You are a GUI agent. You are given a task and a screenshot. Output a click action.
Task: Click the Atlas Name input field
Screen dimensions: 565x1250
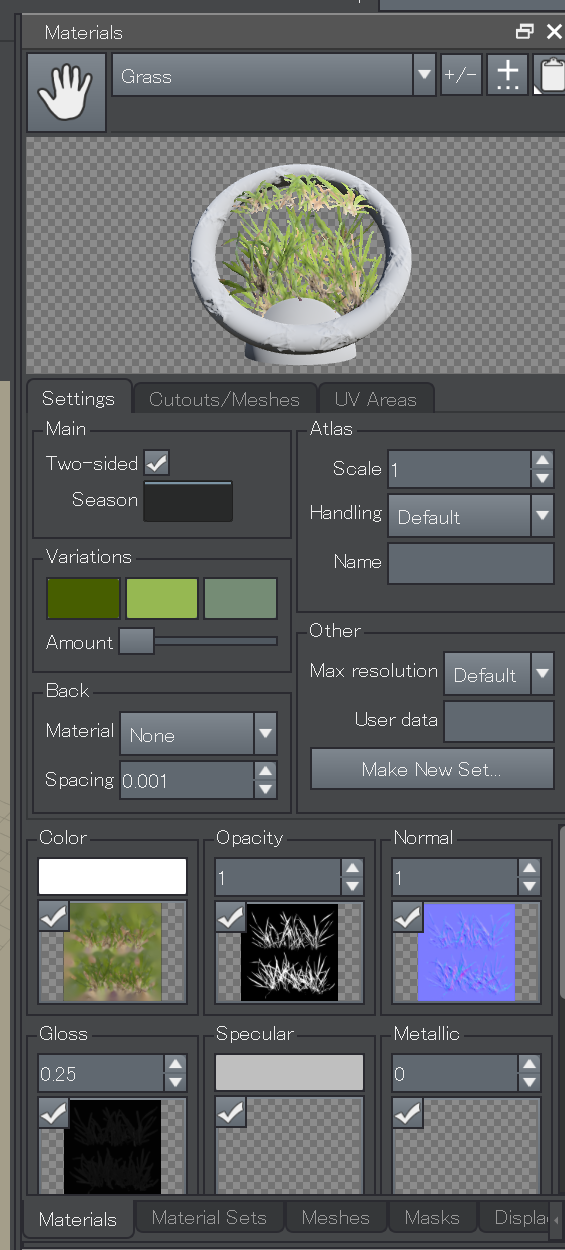click(x=471, y=563)
